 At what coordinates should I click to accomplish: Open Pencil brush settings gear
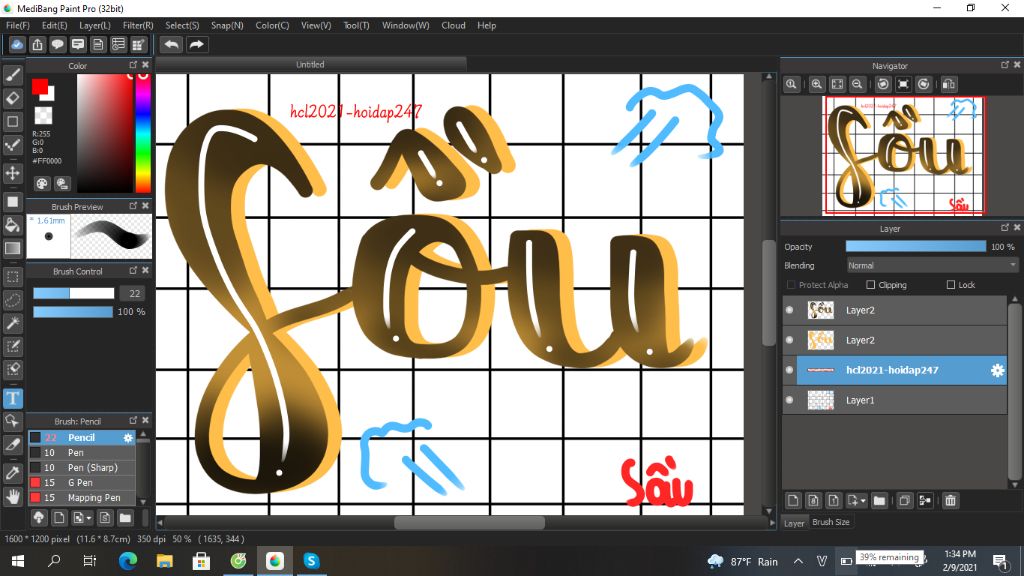(x=128, y=438)
